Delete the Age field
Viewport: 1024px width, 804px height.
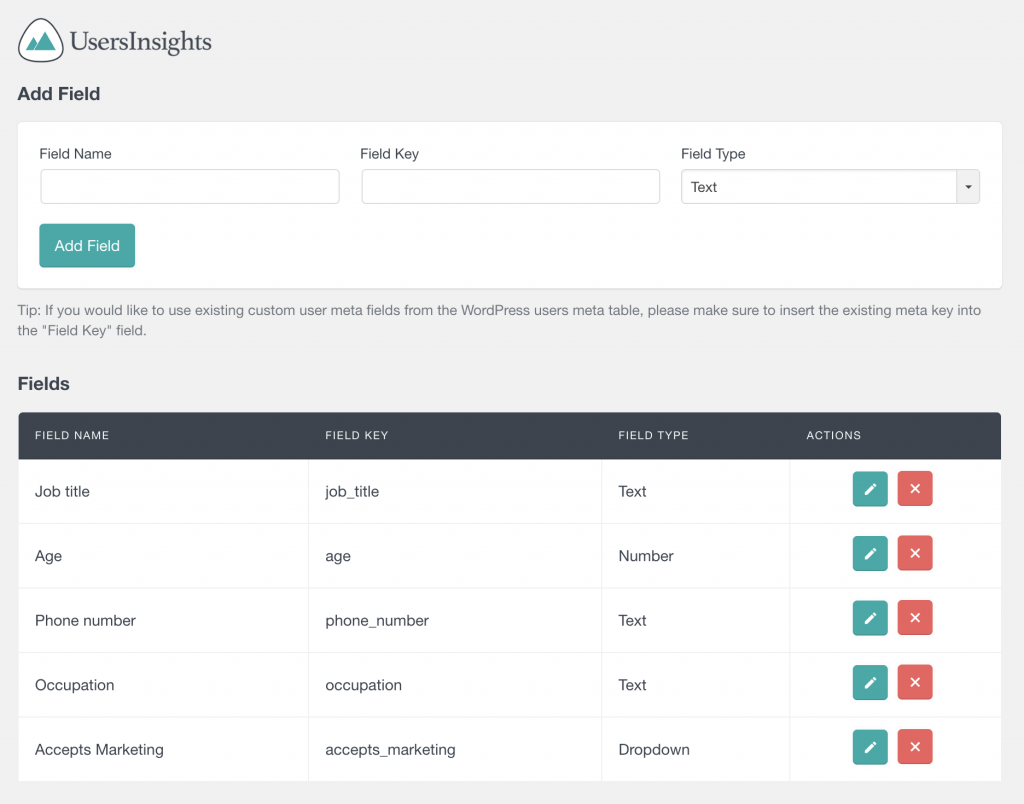(x=914, y=553)
